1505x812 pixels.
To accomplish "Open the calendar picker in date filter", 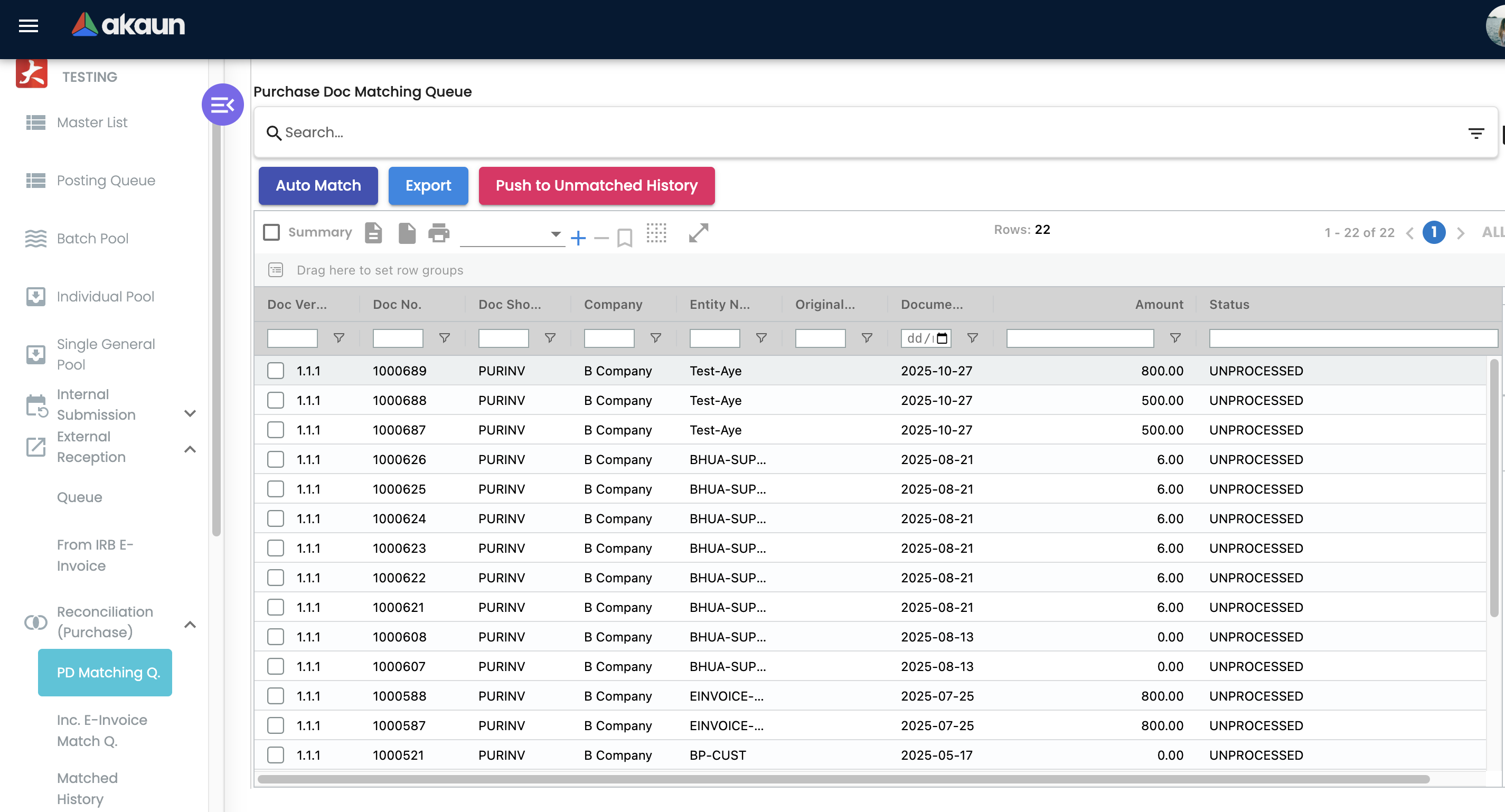I will [x=942, y=338].
